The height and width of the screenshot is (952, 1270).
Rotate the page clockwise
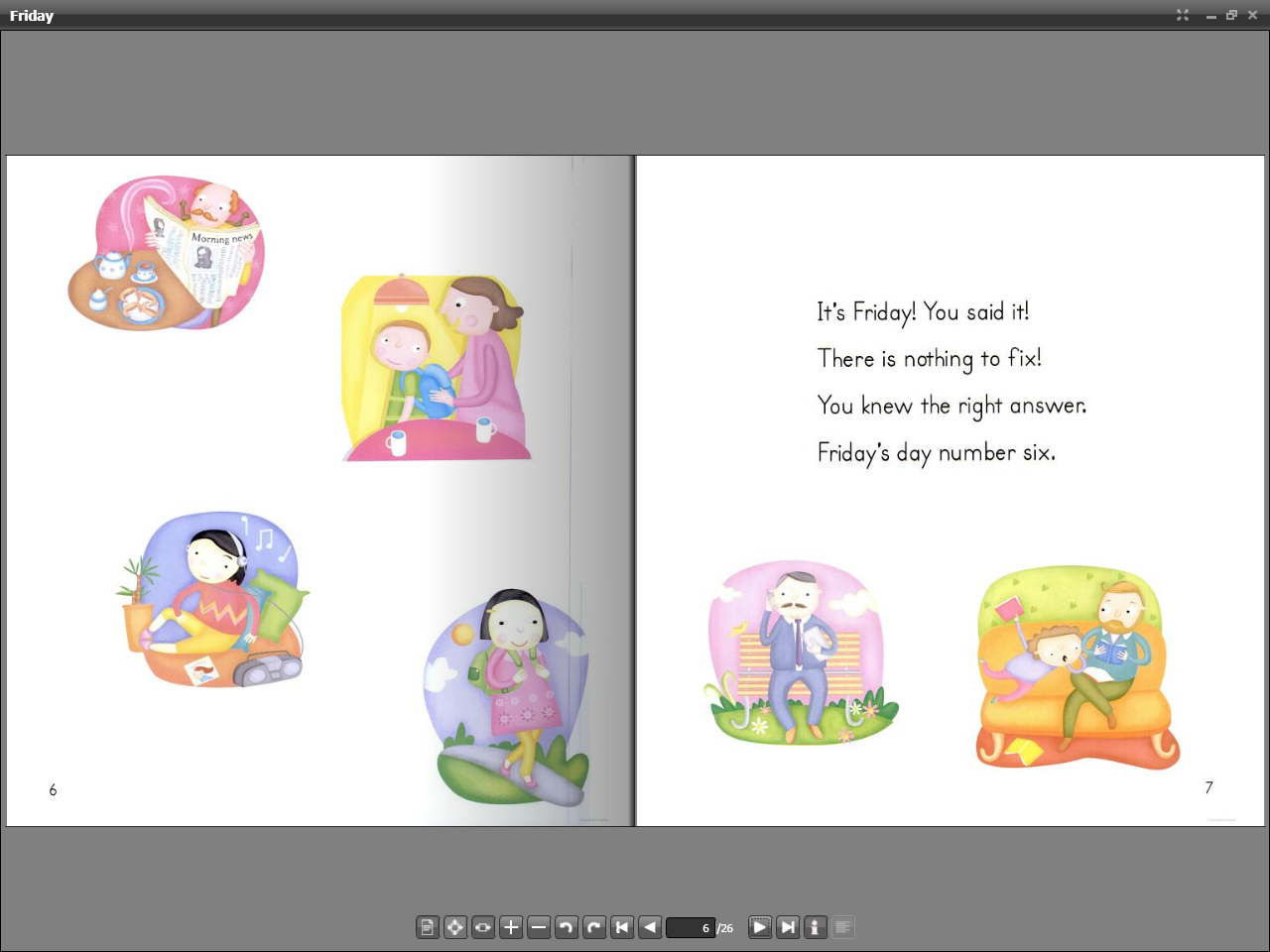(x=594, y=927)
